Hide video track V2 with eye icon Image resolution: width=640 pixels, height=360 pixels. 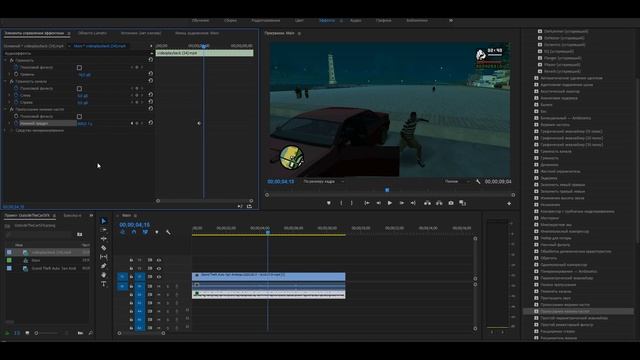tap(159, 269)
